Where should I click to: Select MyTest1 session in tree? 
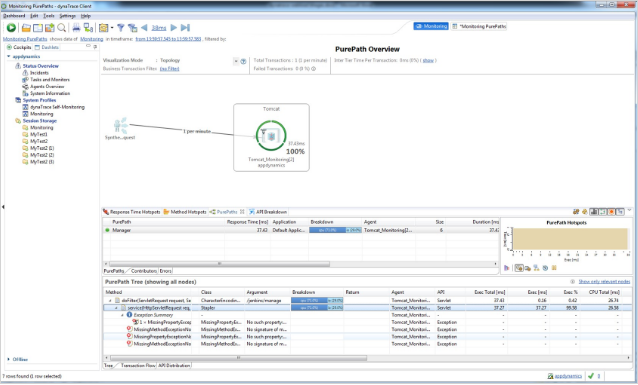click(39, 134)
